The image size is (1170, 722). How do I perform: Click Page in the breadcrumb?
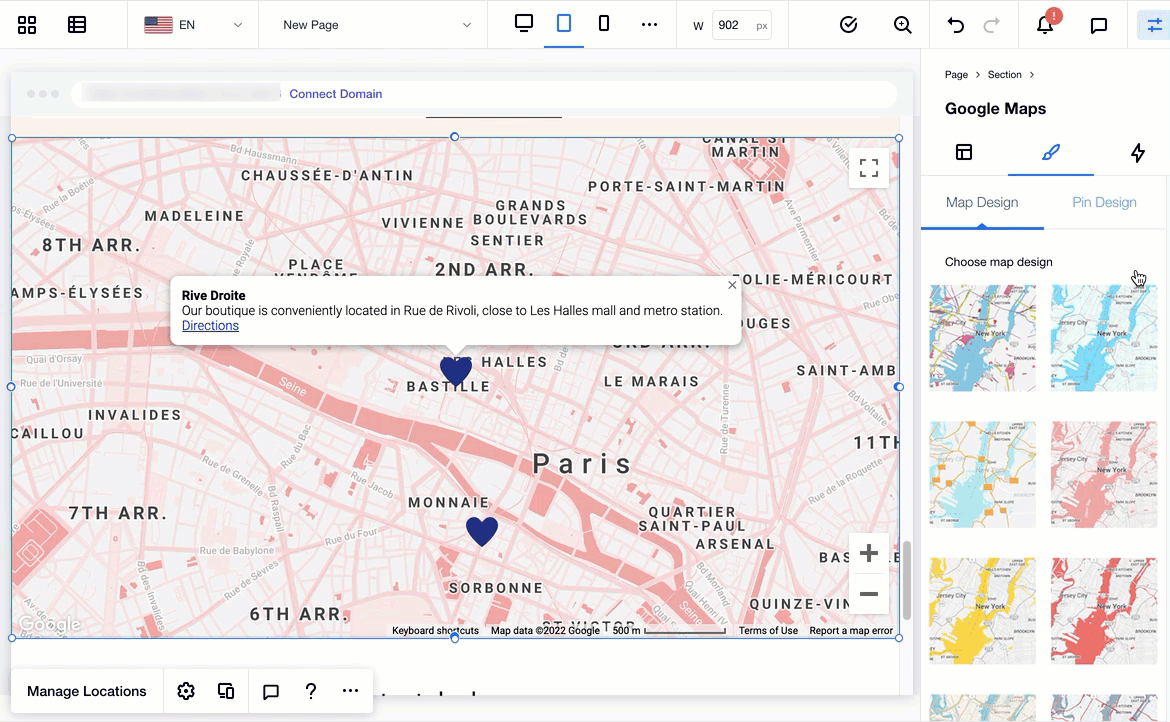(956, 75)
